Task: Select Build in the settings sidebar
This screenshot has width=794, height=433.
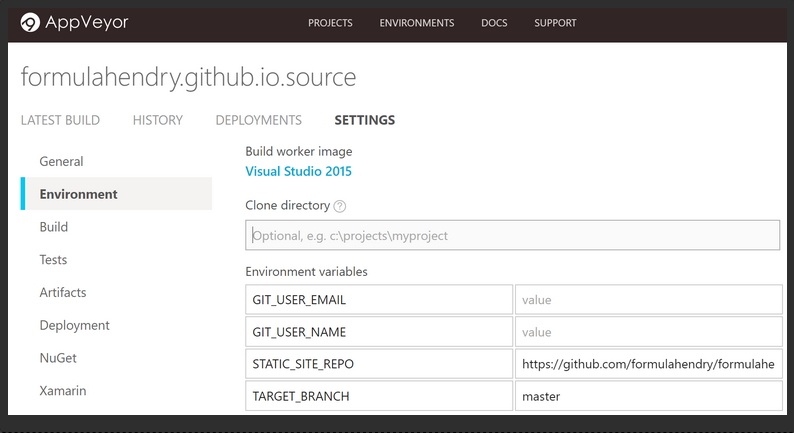Action: click(x=54, y=227)
